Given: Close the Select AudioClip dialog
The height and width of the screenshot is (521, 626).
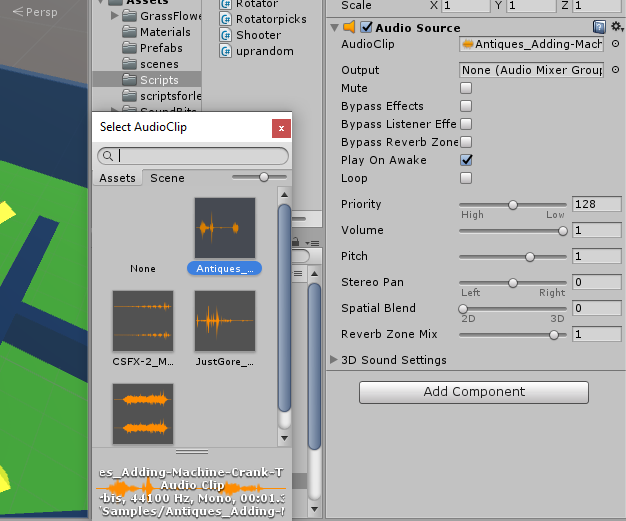Looking at the screenshot, I should tap(281, 128).
